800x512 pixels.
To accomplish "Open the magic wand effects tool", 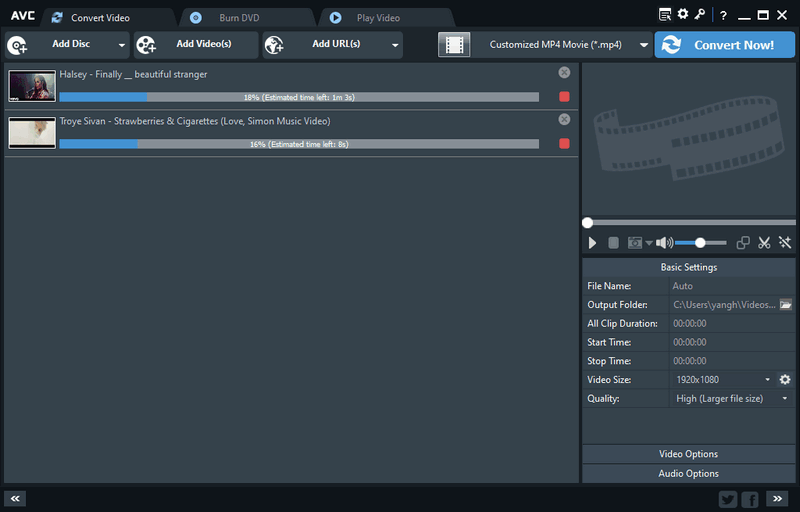I will pyautogui.click(x=785, y=243).
